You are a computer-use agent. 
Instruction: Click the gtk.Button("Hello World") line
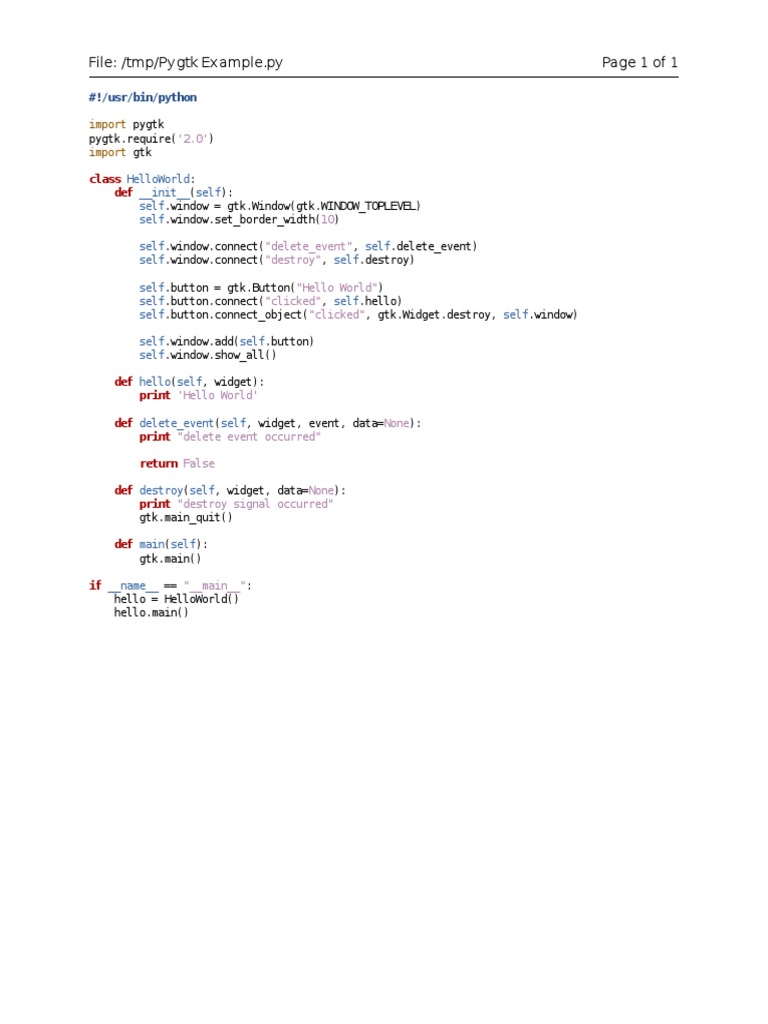[x=261, y=287]
